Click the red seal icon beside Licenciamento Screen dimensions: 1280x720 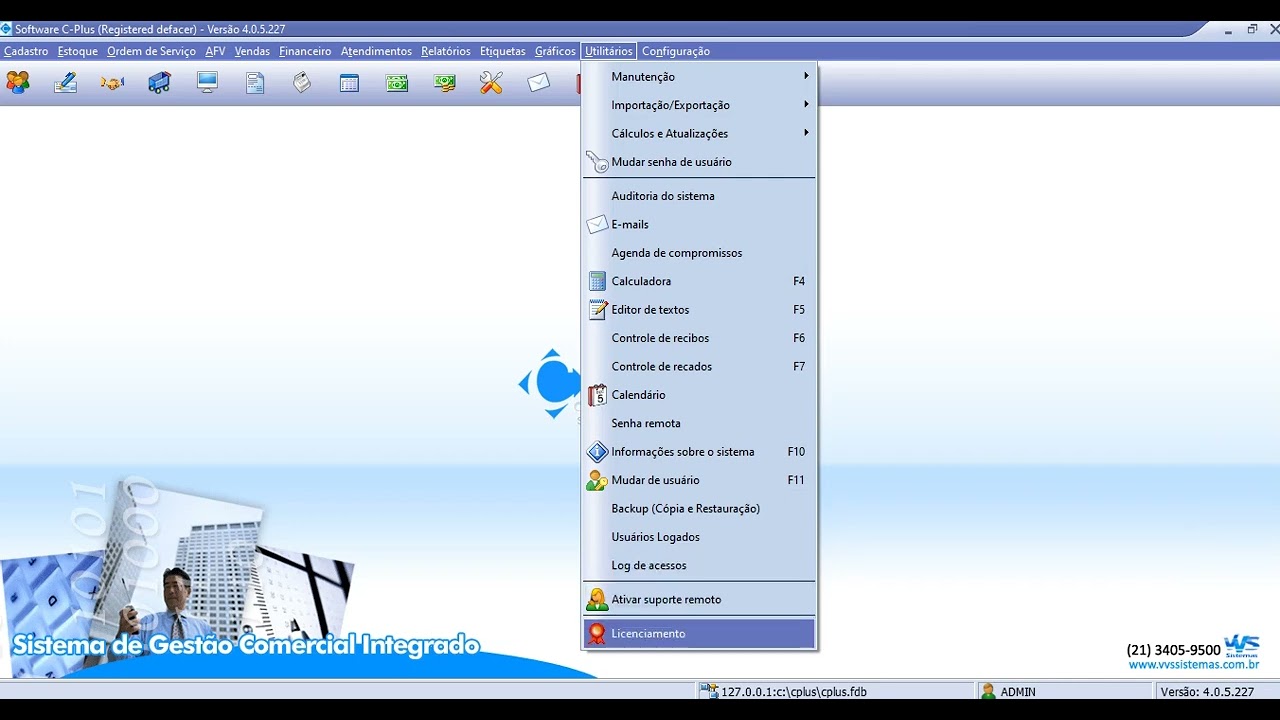[597, 633]
